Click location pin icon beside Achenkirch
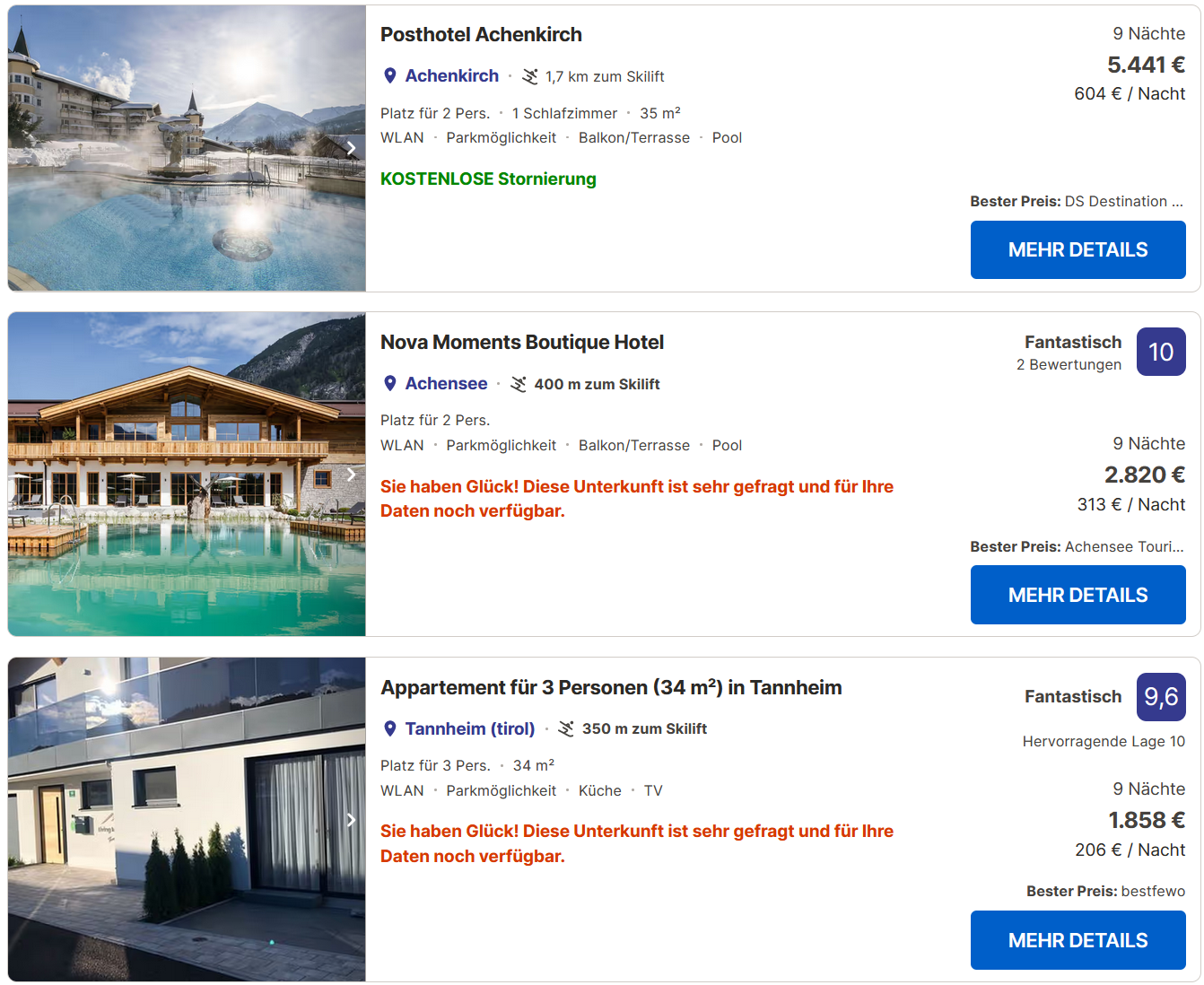The width and height of the screenshot is (1204, 985). coord(390,76)
